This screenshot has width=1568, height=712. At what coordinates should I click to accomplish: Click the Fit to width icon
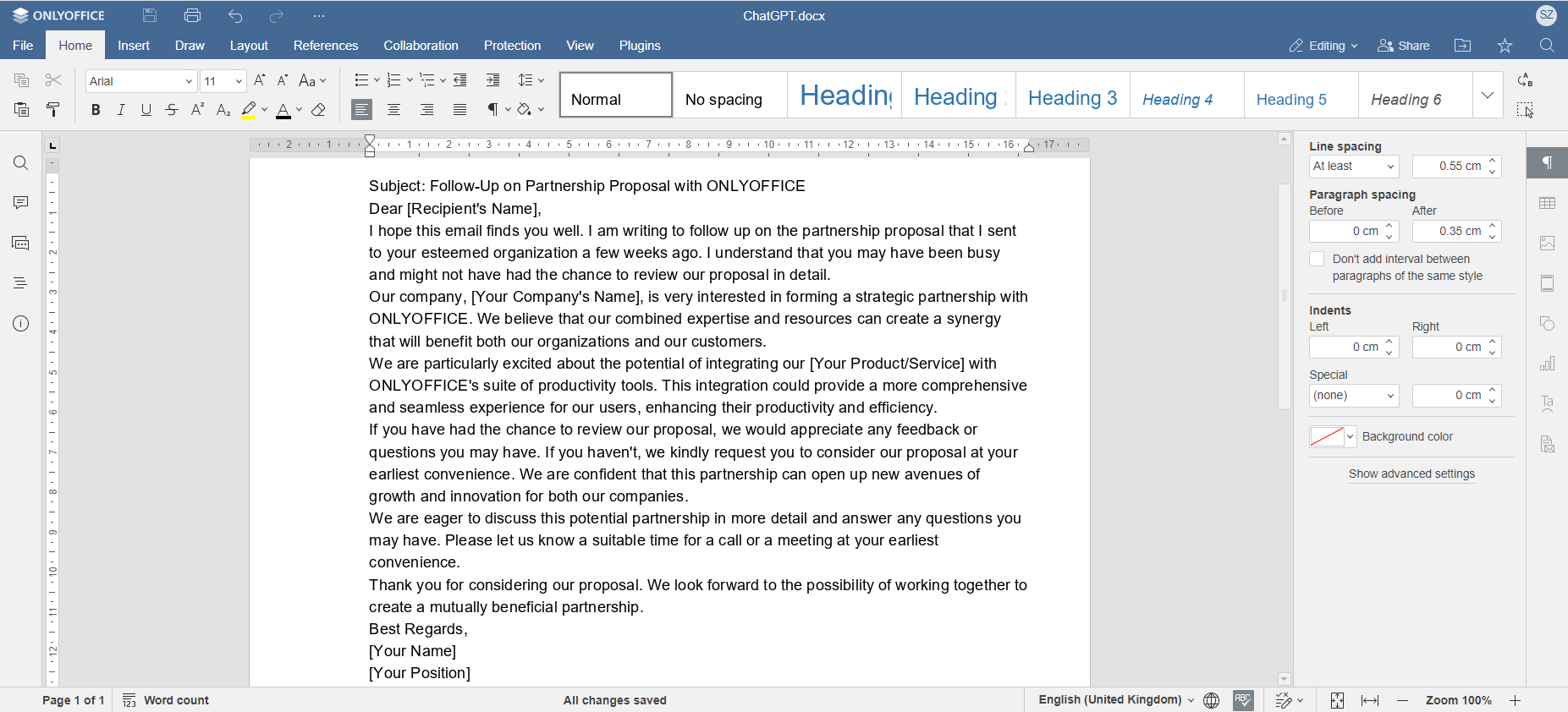1369,700
